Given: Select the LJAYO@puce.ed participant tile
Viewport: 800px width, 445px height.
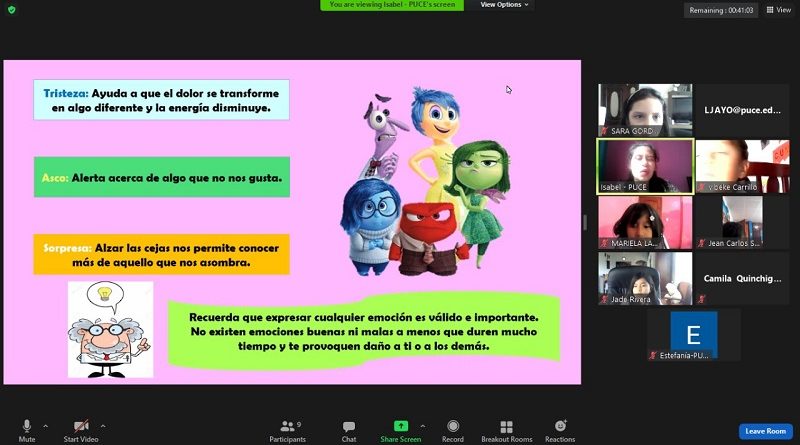Looking at the screenshot, I should pyautogui.click(x=742, y=110).
